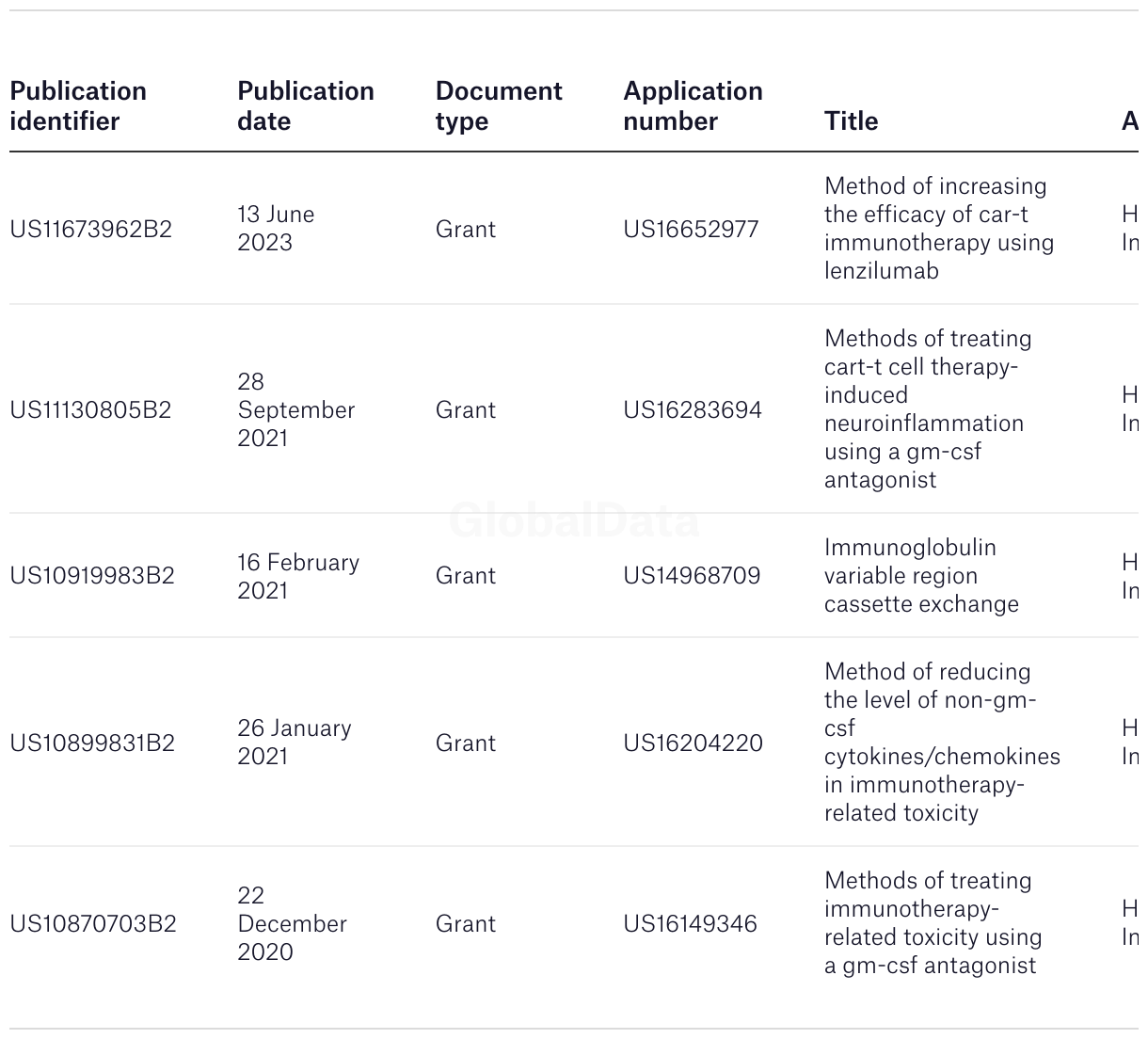Click application number US14968709
Image resolution: width=1148 pixels, height=1039 pixels.
point(692,576)
